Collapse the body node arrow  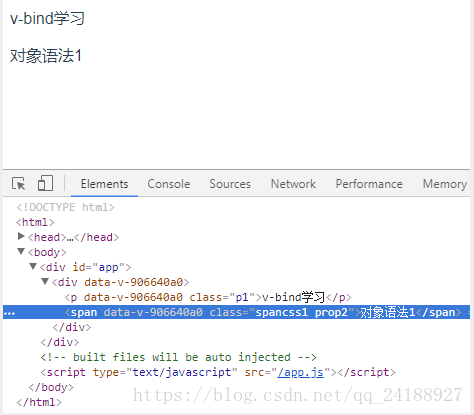[21, 251]
